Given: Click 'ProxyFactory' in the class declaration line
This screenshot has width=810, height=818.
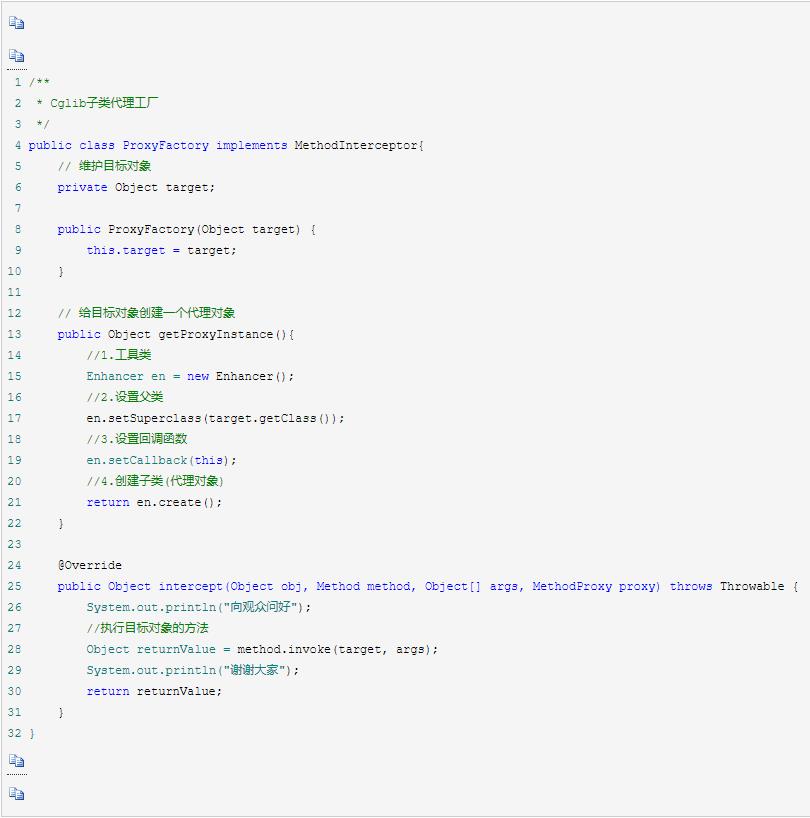Looking at the screenshot, I should click(x=165, y=145).
